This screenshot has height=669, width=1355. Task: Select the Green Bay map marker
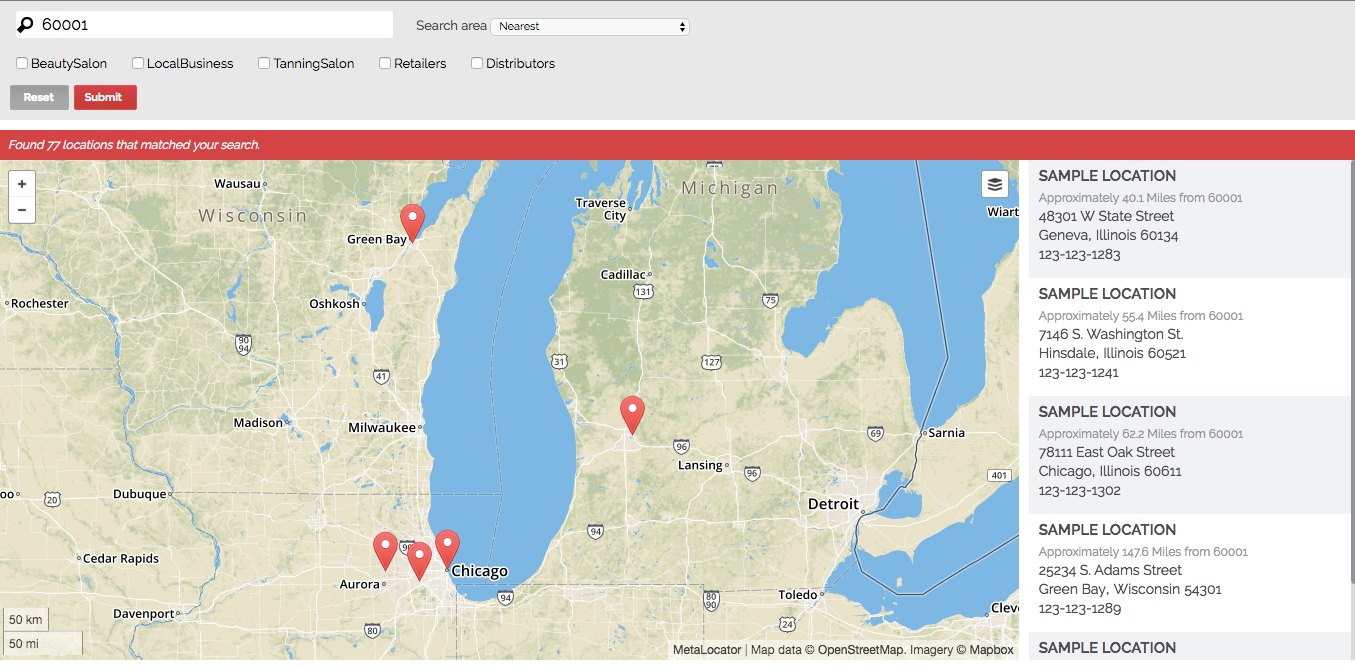412,222
